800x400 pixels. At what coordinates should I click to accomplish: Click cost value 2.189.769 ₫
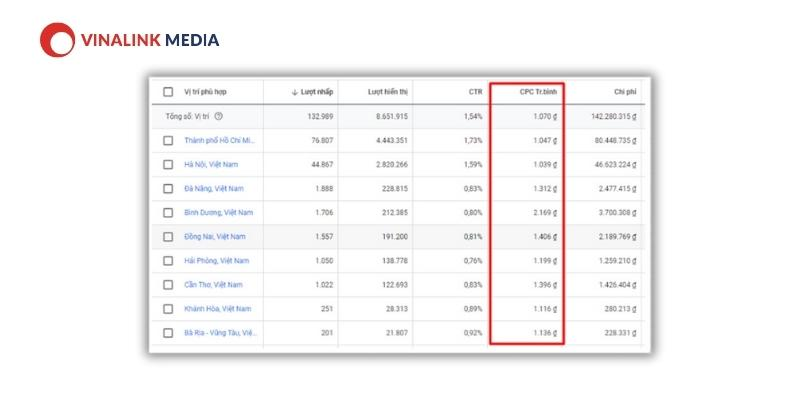coord(618,236)
